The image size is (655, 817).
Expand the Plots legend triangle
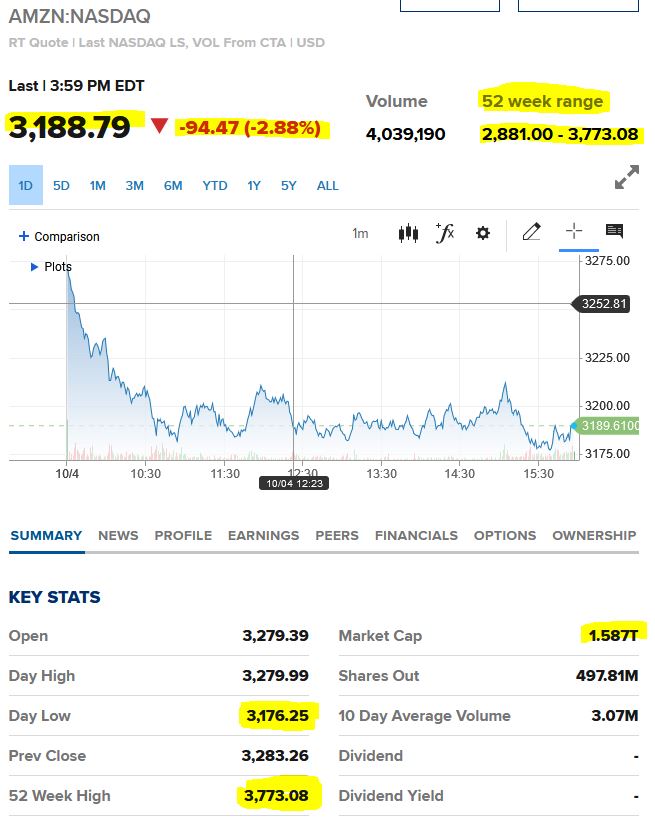35,267
